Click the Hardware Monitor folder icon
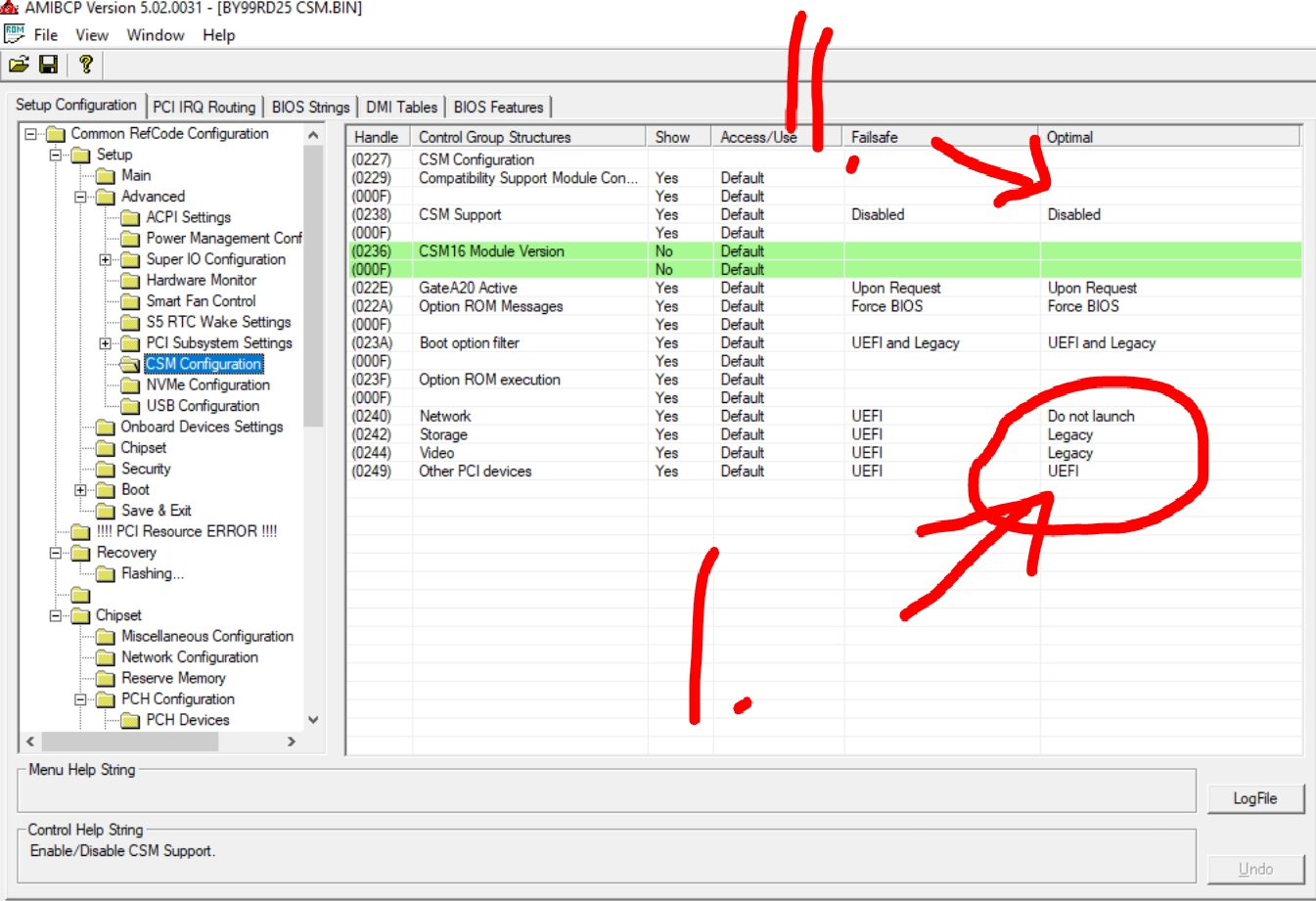Image resolution: width=1316 pixels, height=901 pixels. (130, 280)
